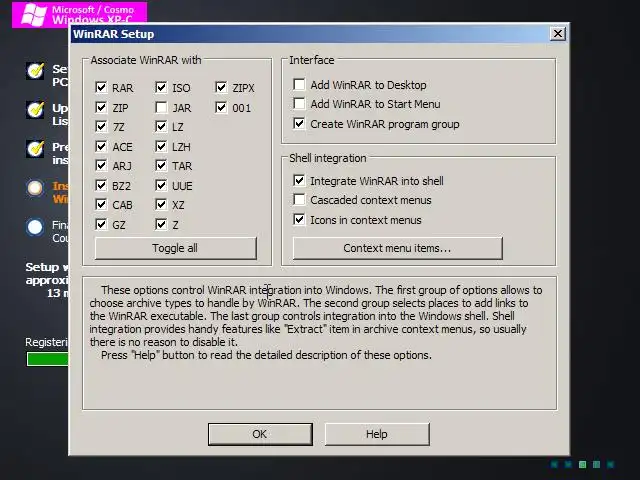Image resolution: width=640 pixels, height=480 pixels.
Task: Uncheck the GZ archive type
Action: point(101,224)
